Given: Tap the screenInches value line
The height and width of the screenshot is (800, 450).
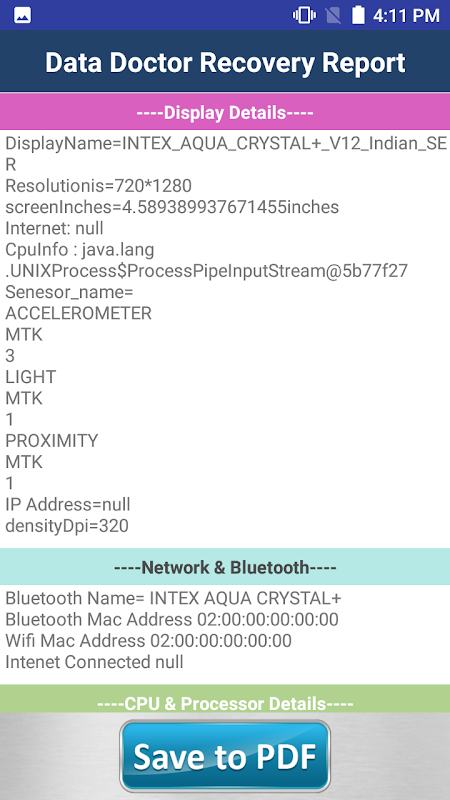Looking at the screenshot, I should [172, 207].
